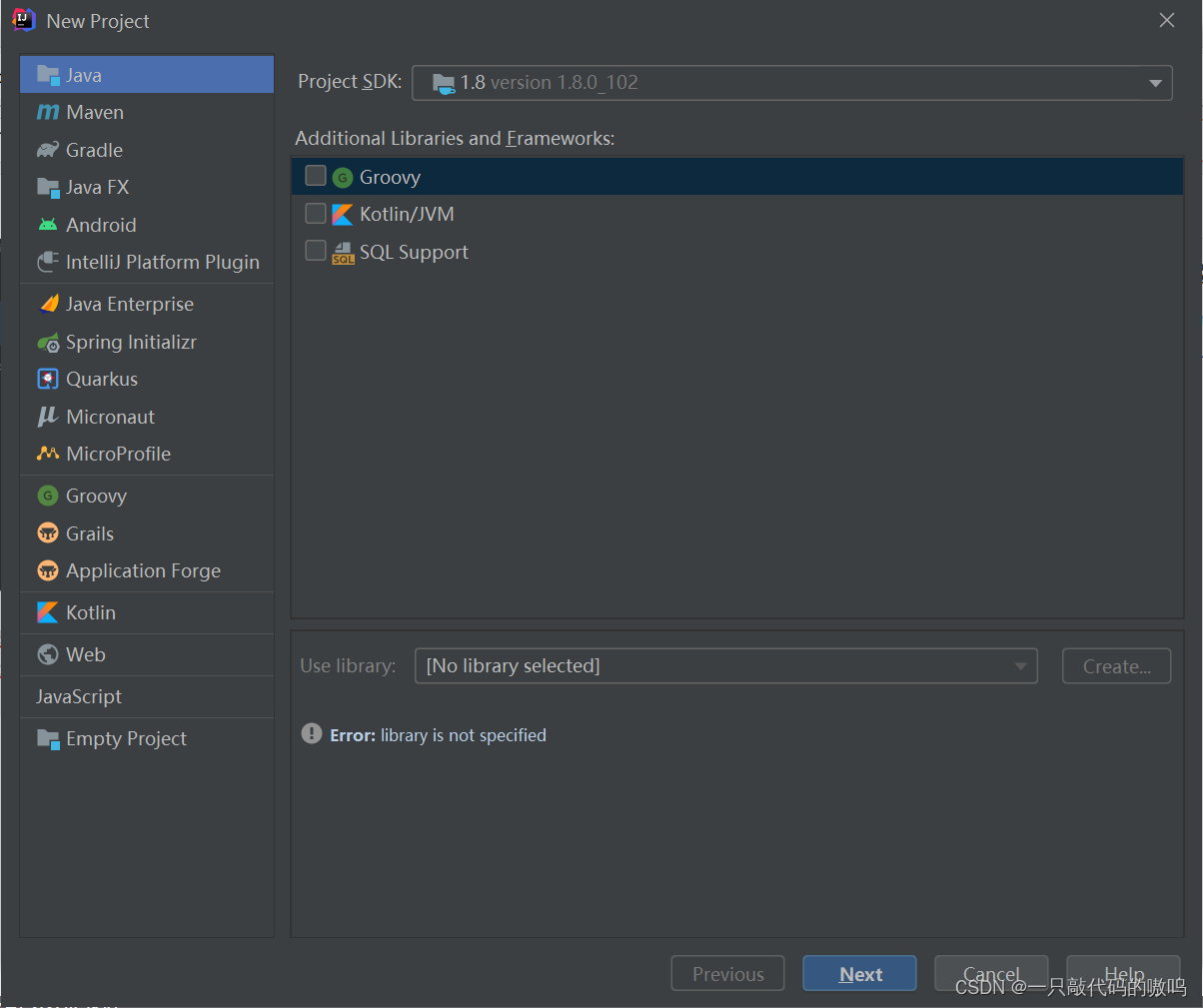Click the Grails icon
The image size is (1203, 1008).
click(x=48, y=533)
